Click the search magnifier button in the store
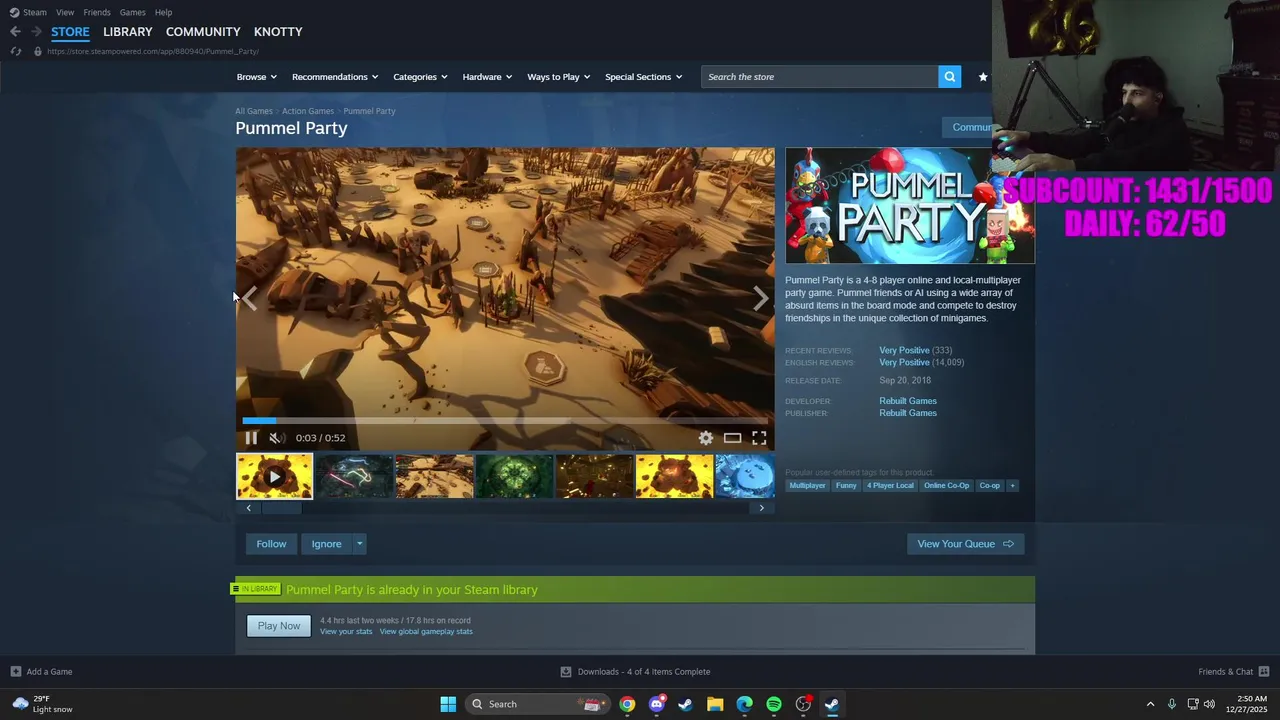 pyautogui.click(x=949, y=77)
